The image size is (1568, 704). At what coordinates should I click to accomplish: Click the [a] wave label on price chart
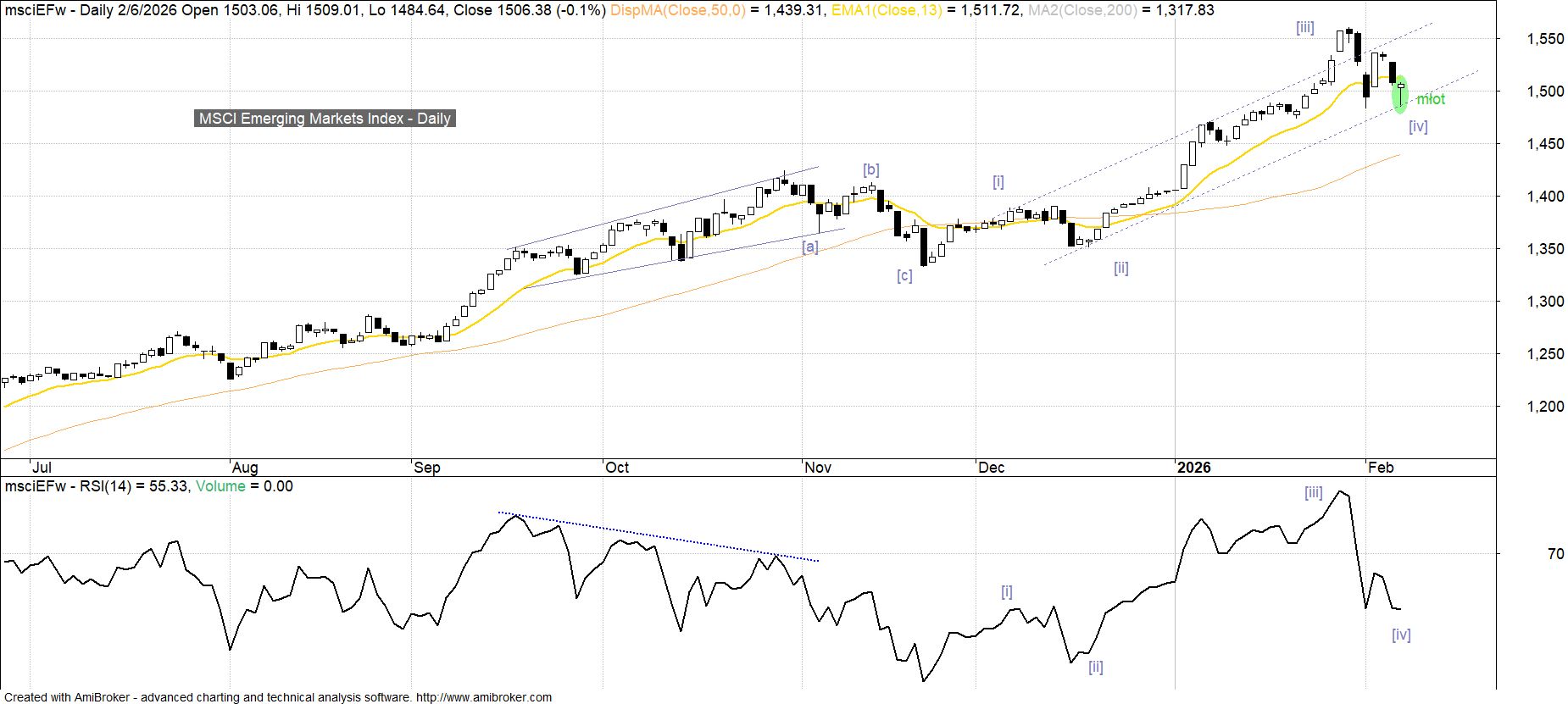[x=810, y=247]
